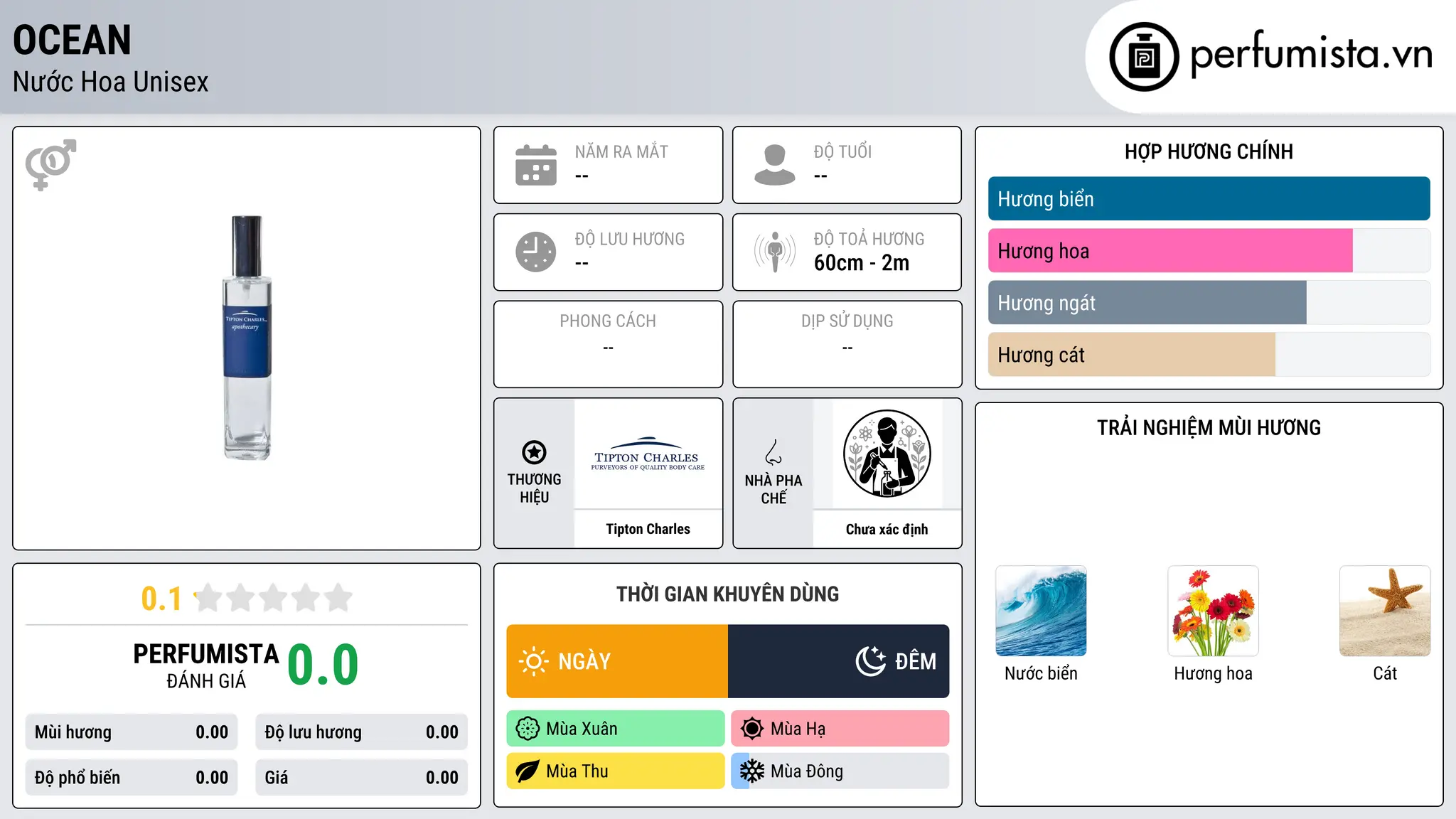Click the Hương hoa caption under the bouquet
The image size is (1456, 819).
click(1213, 673)
